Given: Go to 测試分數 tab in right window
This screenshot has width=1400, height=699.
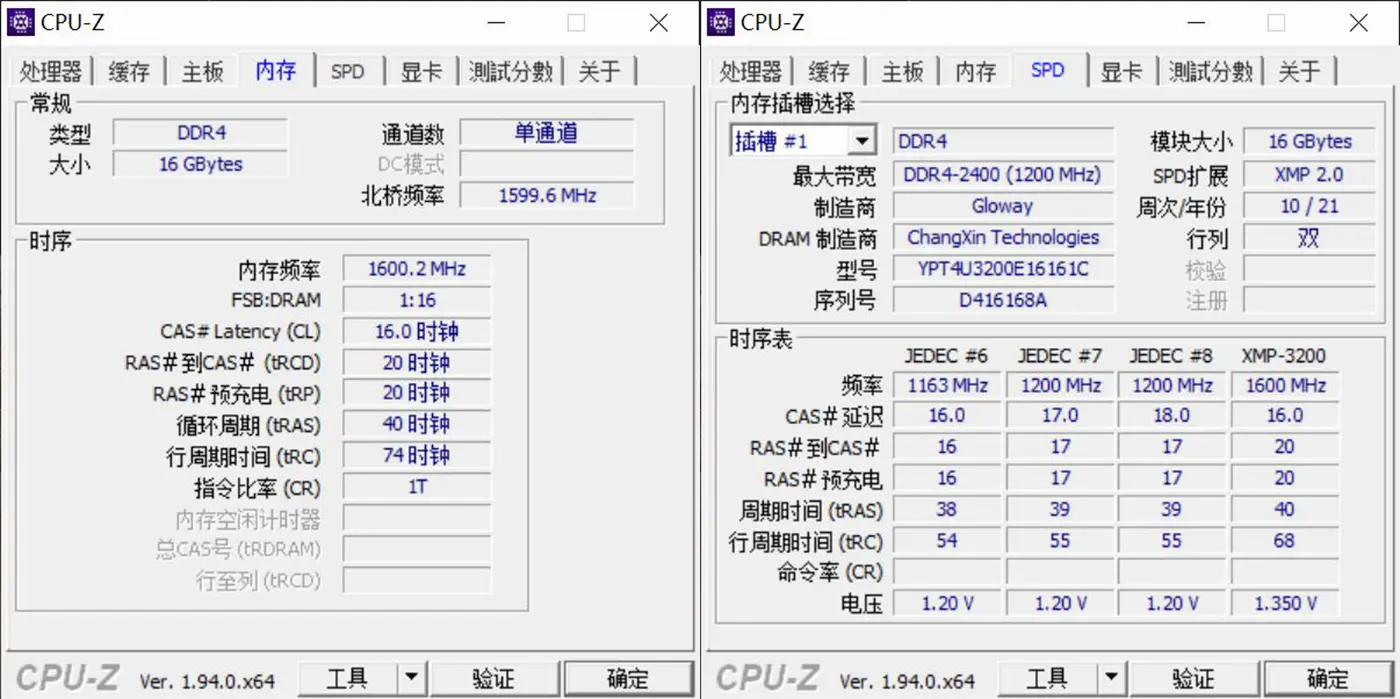Looking at the screenshot, I should [1211, 72].
